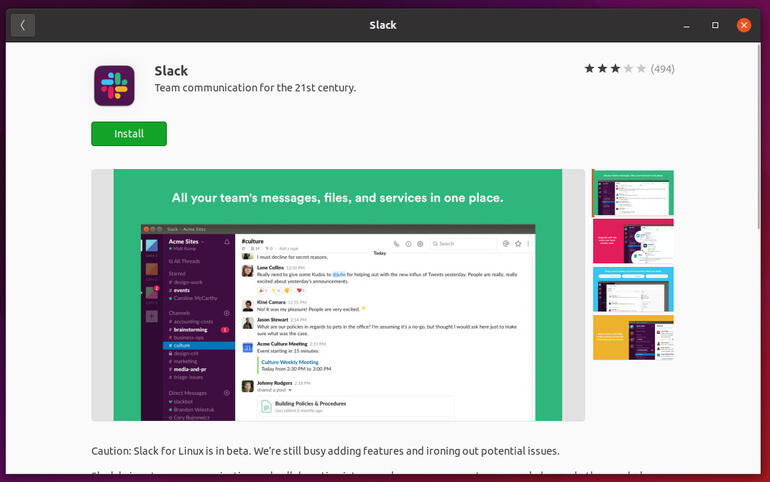This screenshot has width=770, height=482.
Task: Select the pink screenshot thumbnail
Action: pos(633,241)
